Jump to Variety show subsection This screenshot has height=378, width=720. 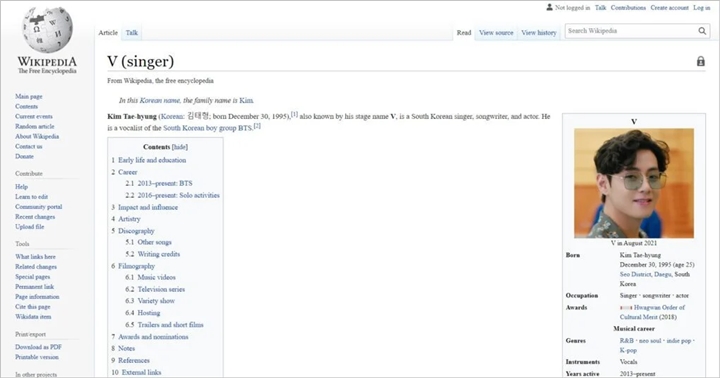[156, 301]
